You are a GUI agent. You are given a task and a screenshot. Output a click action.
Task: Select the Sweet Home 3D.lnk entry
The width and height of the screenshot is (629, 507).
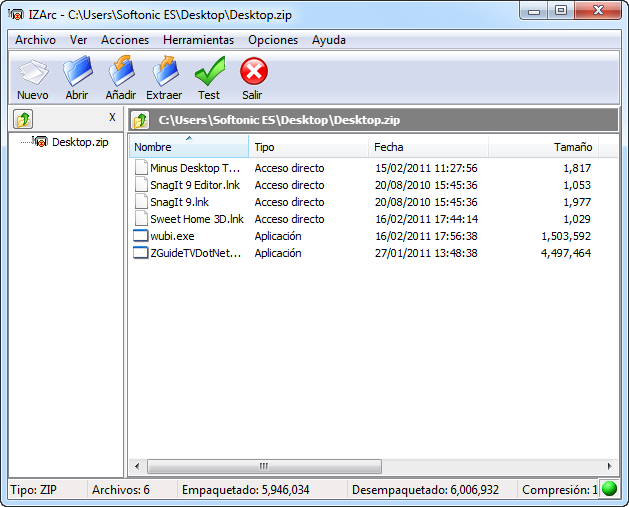pos(197,219)
